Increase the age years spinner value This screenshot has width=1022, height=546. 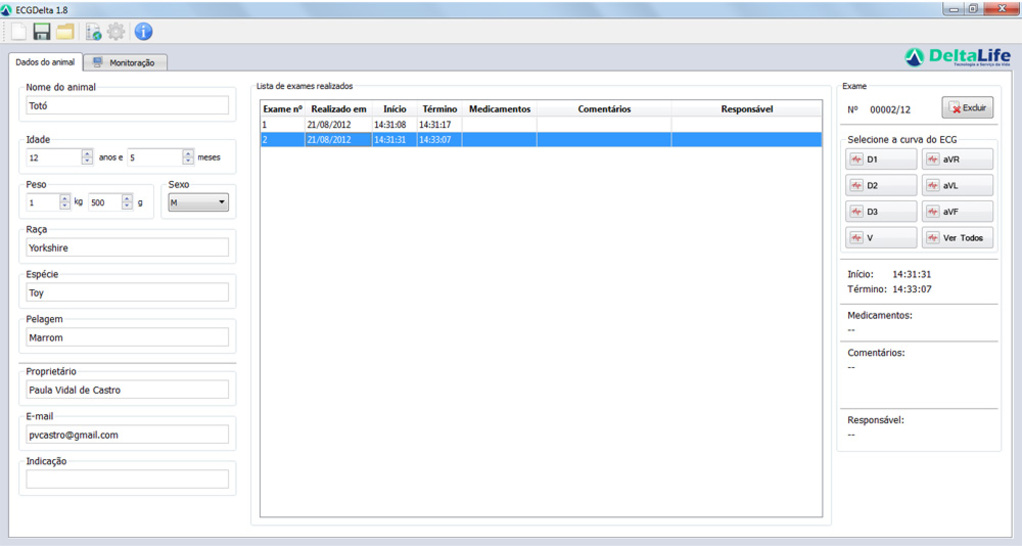[87, 153]
